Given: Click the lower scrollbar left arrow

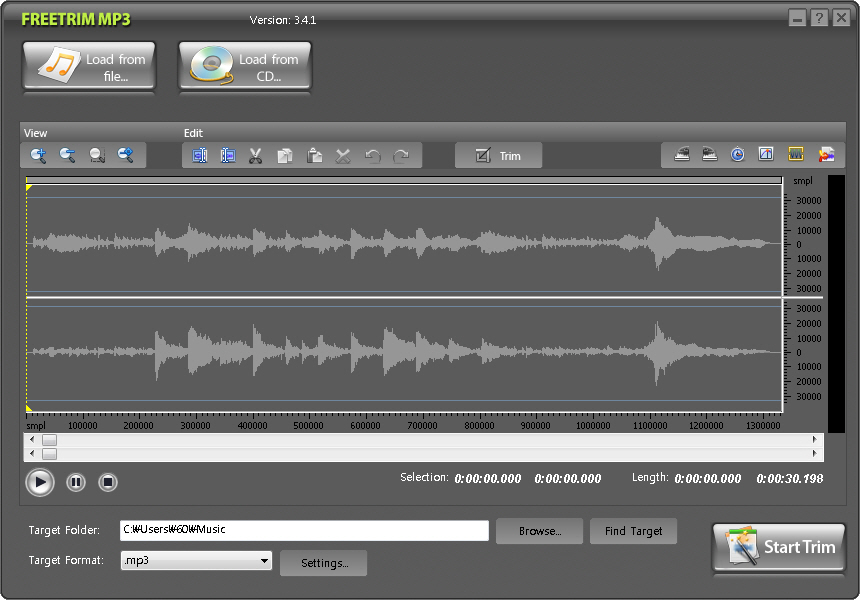Looking at the screenshot, I should pos(32,453).
